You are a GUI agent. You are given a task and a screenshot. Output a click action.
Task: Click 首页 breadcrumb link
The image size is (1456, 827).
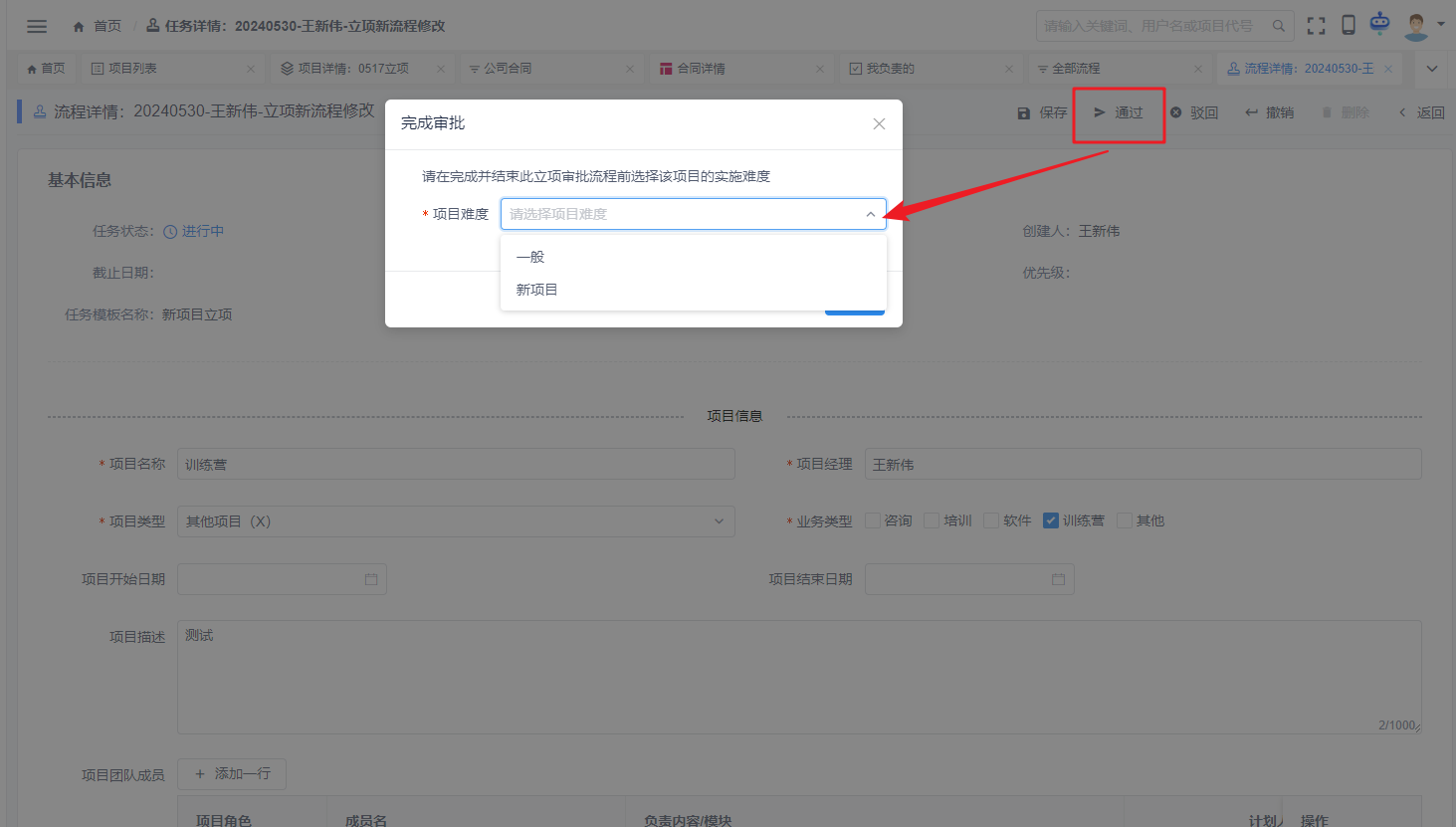tap(107, 26)
